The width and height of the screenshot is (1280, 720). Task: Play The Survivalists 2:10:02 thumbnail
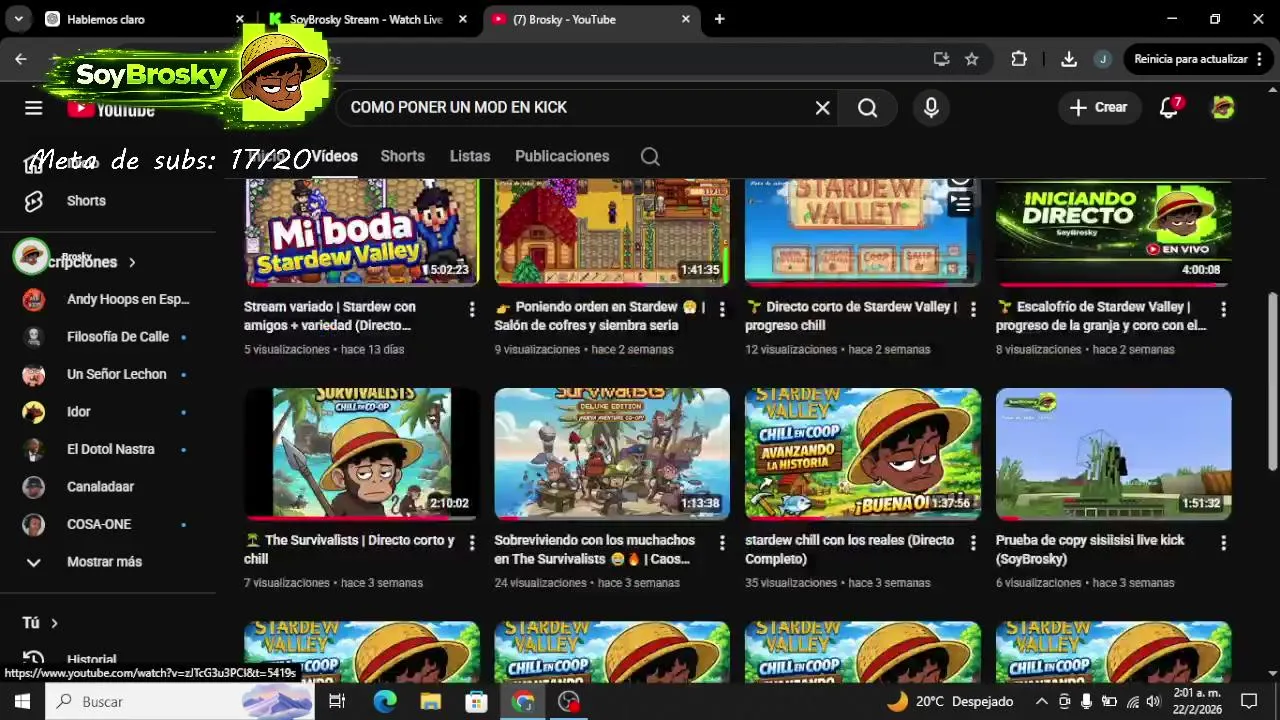tap(362, 454)
